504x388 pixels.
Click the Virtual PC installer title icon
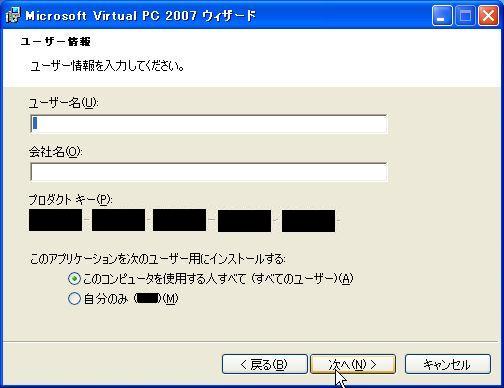[x=13, y=15]
